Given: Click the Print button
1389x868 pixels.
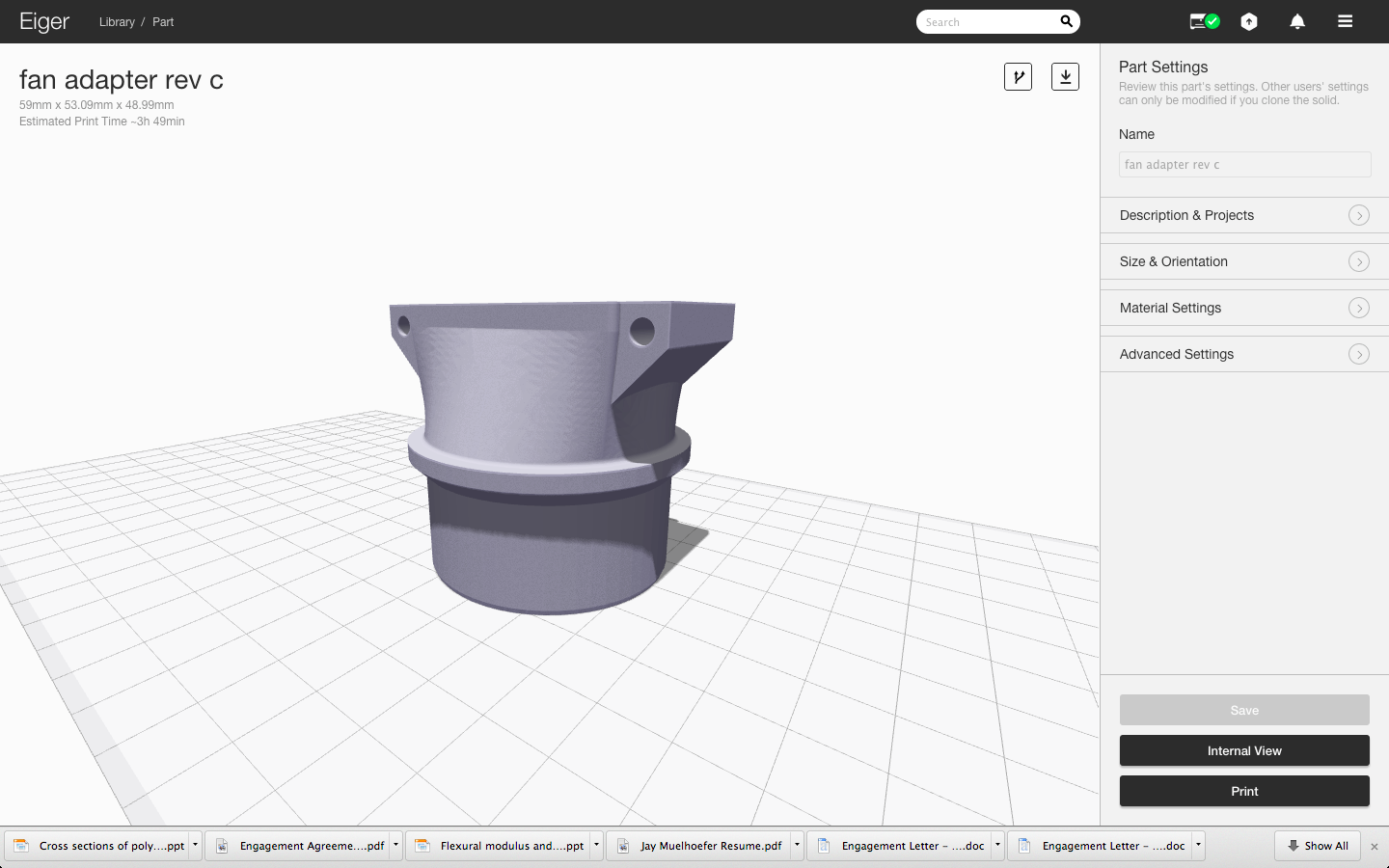Looking at the screenshot, I should point(1244,791).
